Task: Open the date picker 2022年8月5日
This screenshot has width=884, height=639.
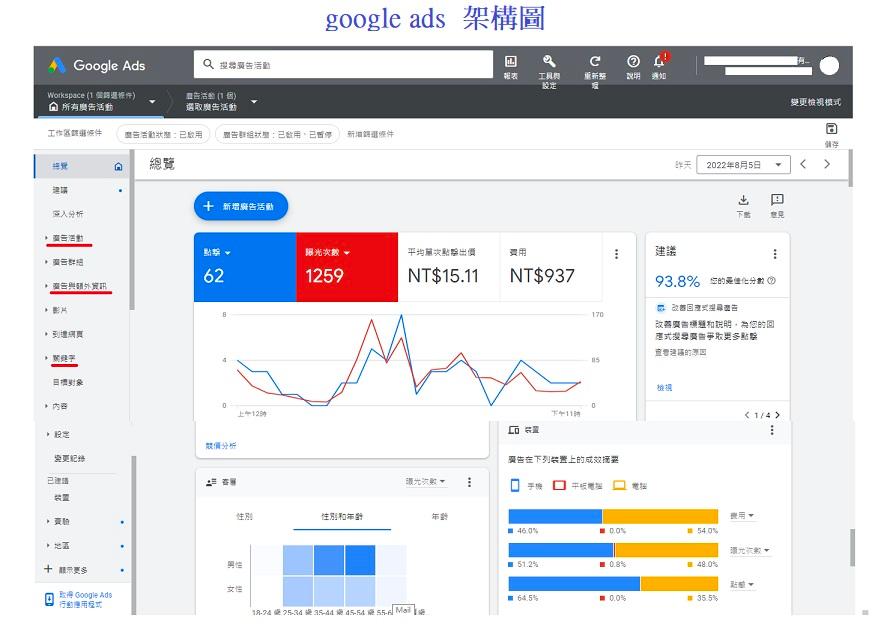Action: 743,165
